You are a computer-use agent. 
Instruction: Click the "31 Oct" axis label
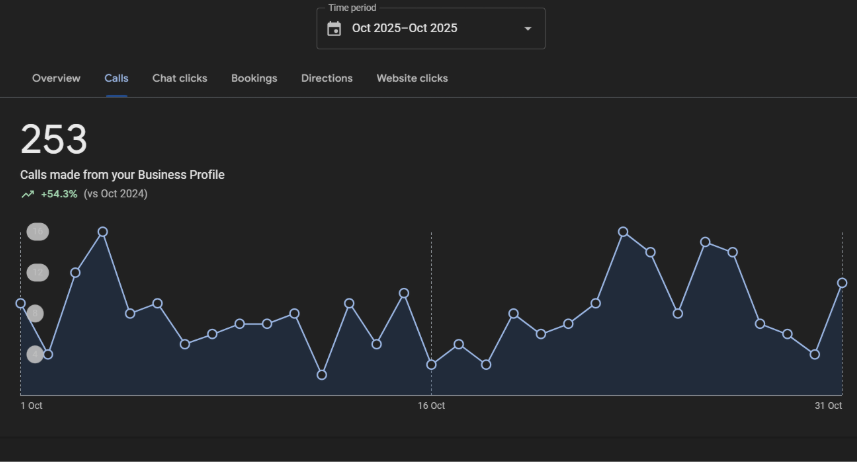point(828,406)
